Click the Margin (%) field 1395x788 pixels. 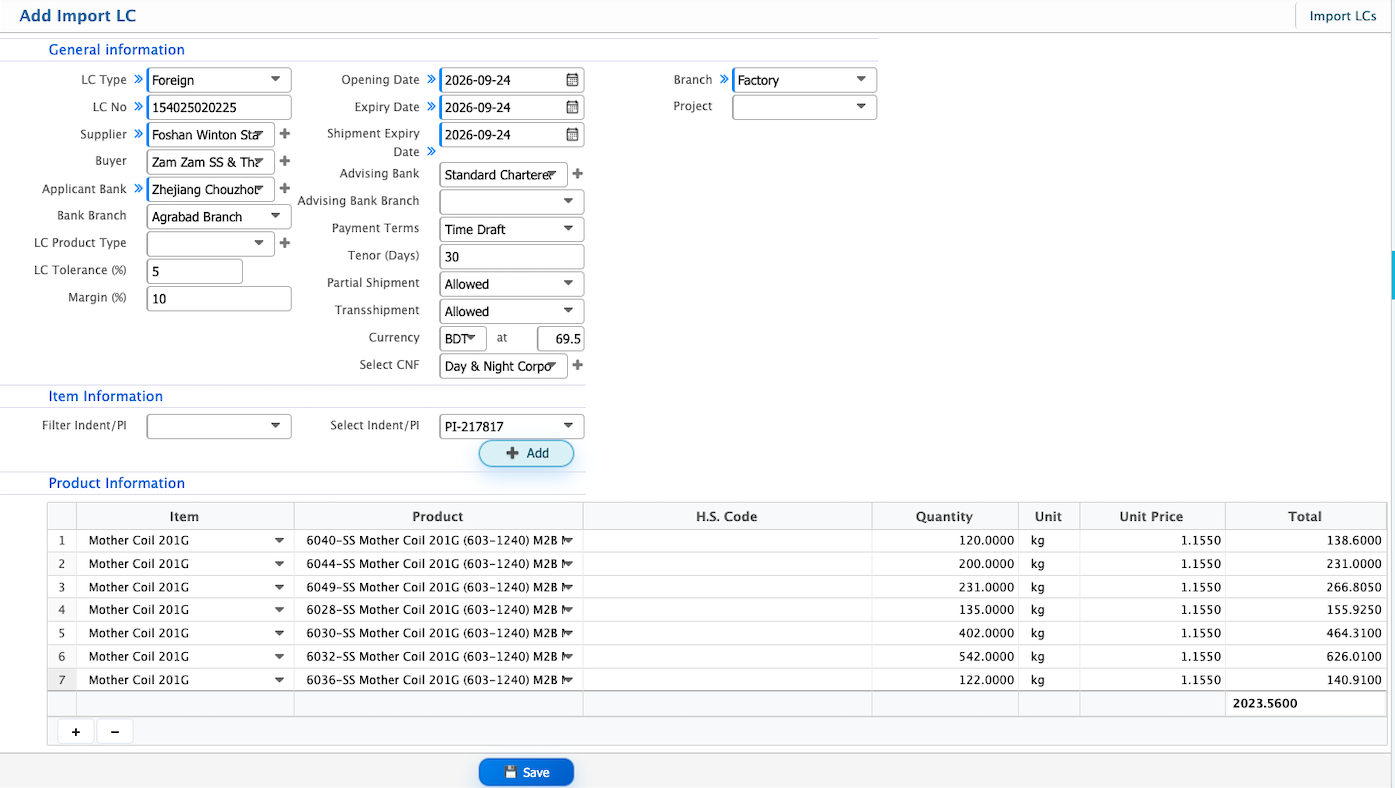(x=219, y=298)
